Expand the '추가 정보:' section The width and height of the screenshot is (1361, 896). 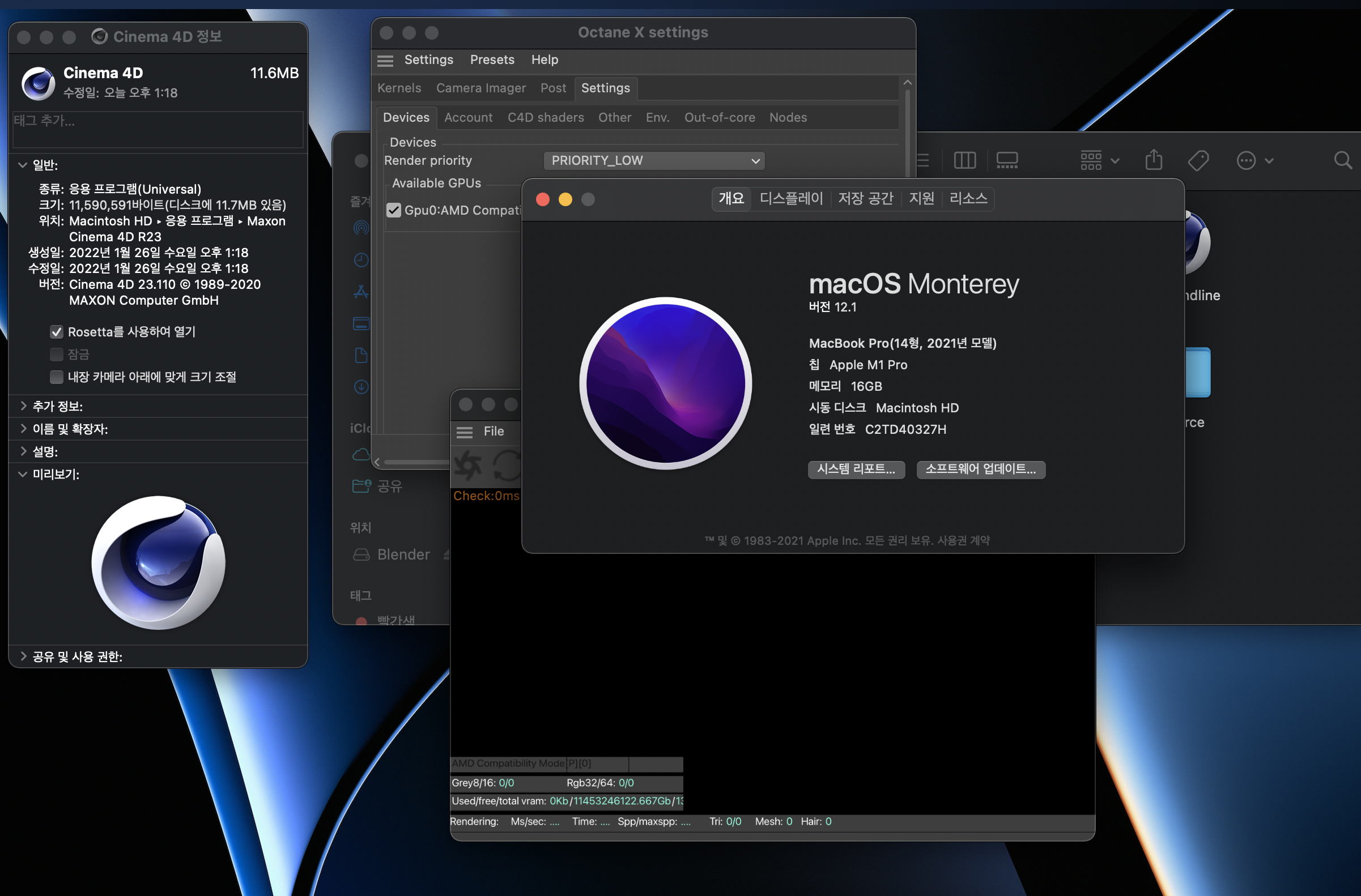23,406
